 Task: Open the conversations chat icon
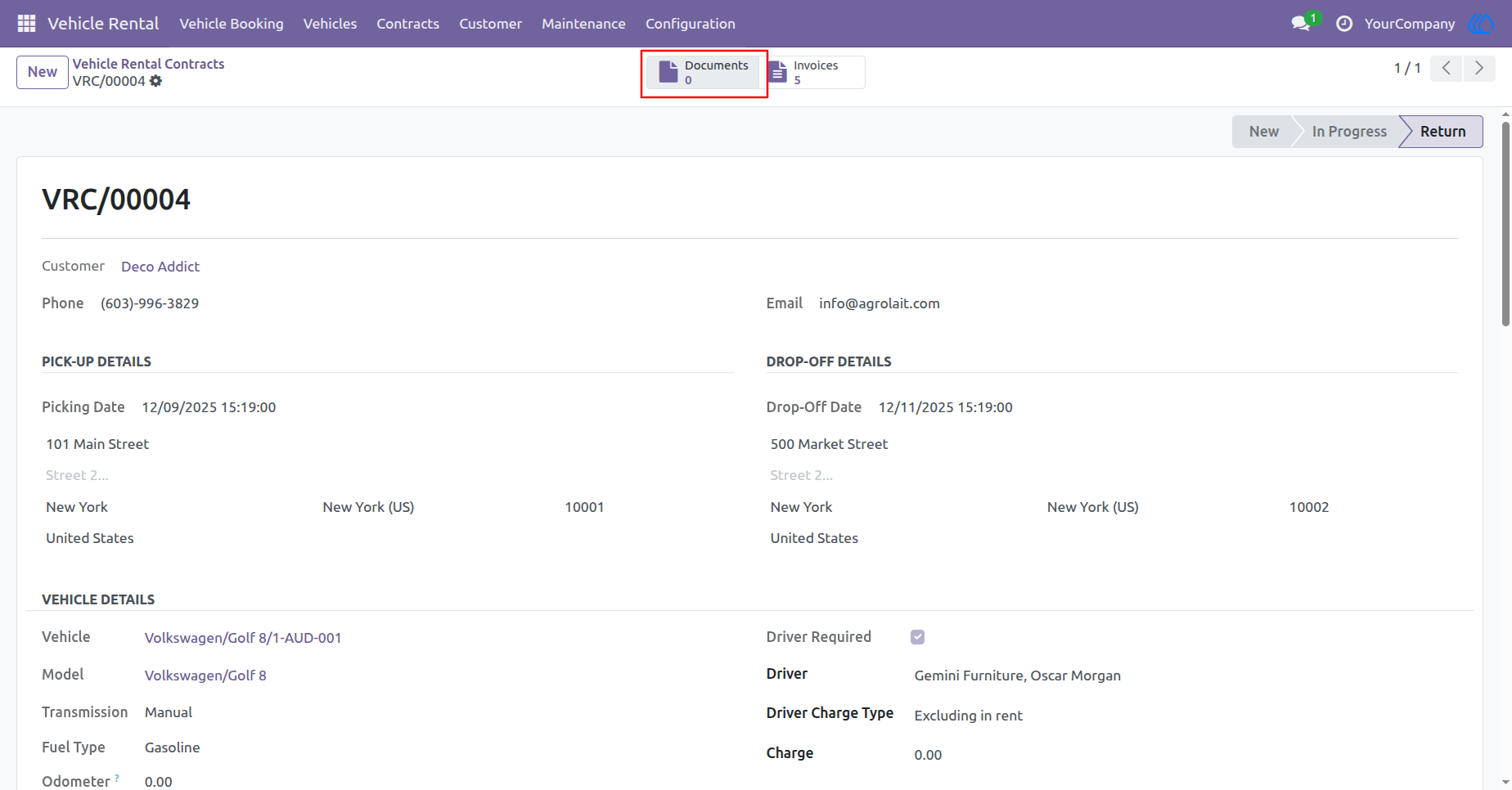[x=1301, y=23]
